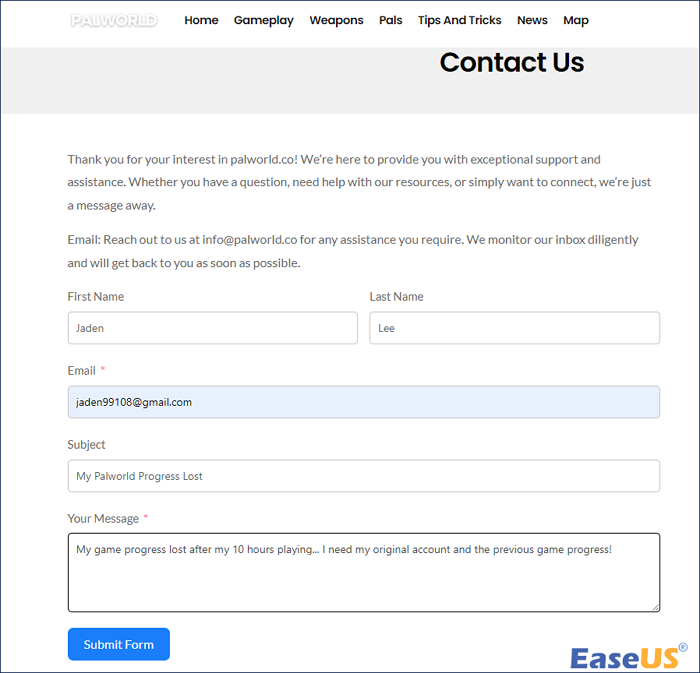Click the Your Message label
Screen dimensions: 700x673
coord(105,519)
